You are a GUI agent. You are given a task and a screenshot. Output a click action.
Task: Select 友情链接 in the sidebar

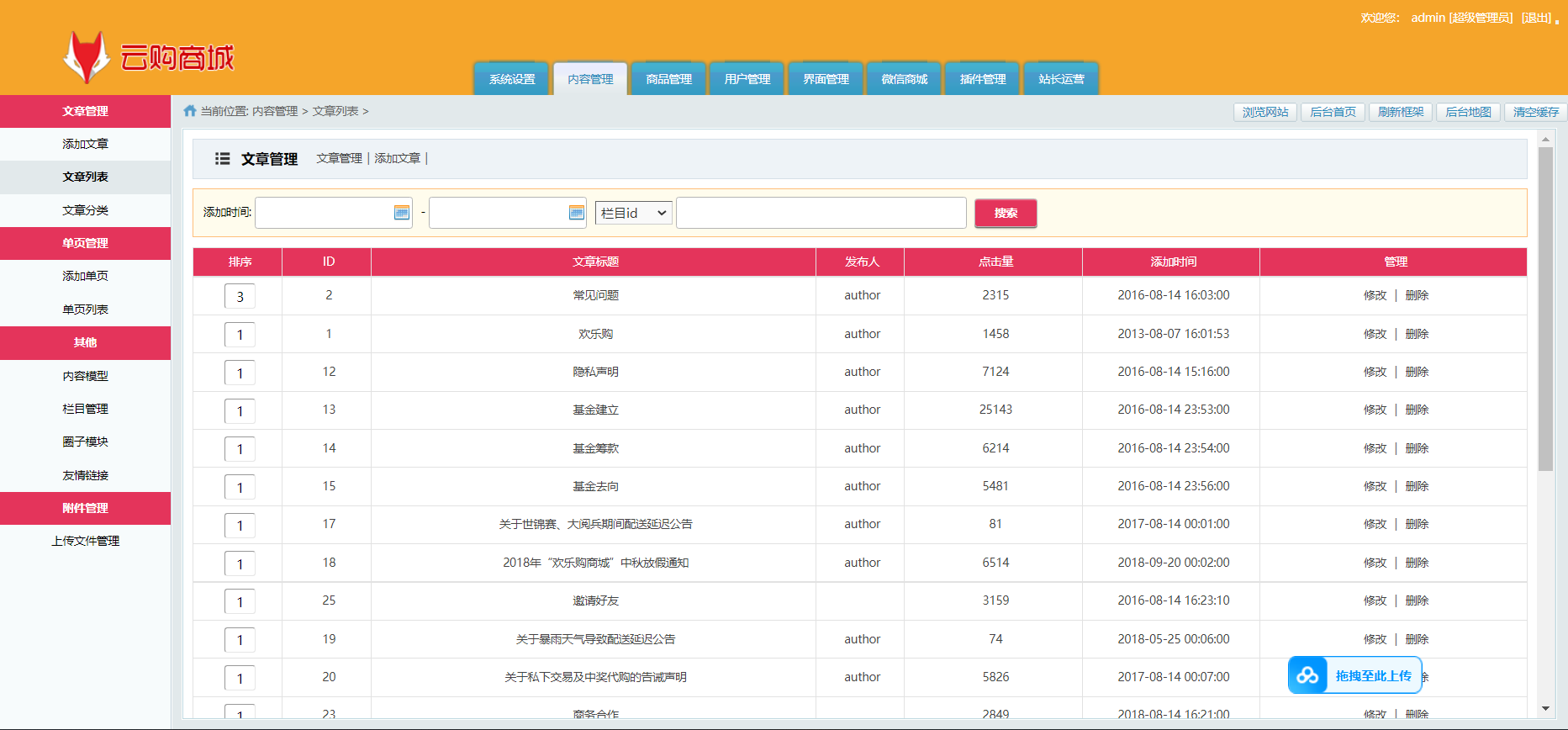click(85, 475)
